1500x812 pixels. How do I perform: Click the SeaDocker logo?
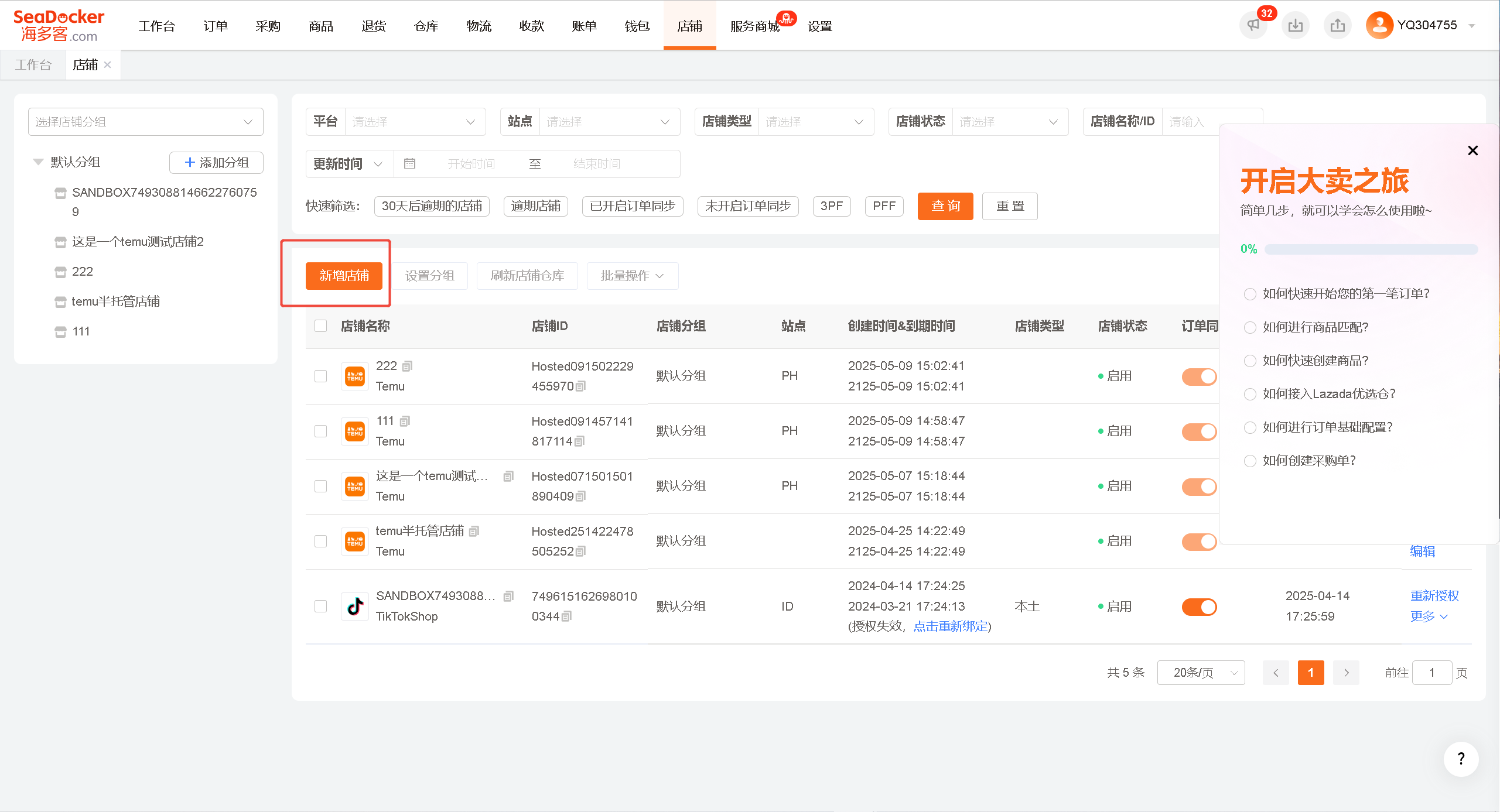59,26
